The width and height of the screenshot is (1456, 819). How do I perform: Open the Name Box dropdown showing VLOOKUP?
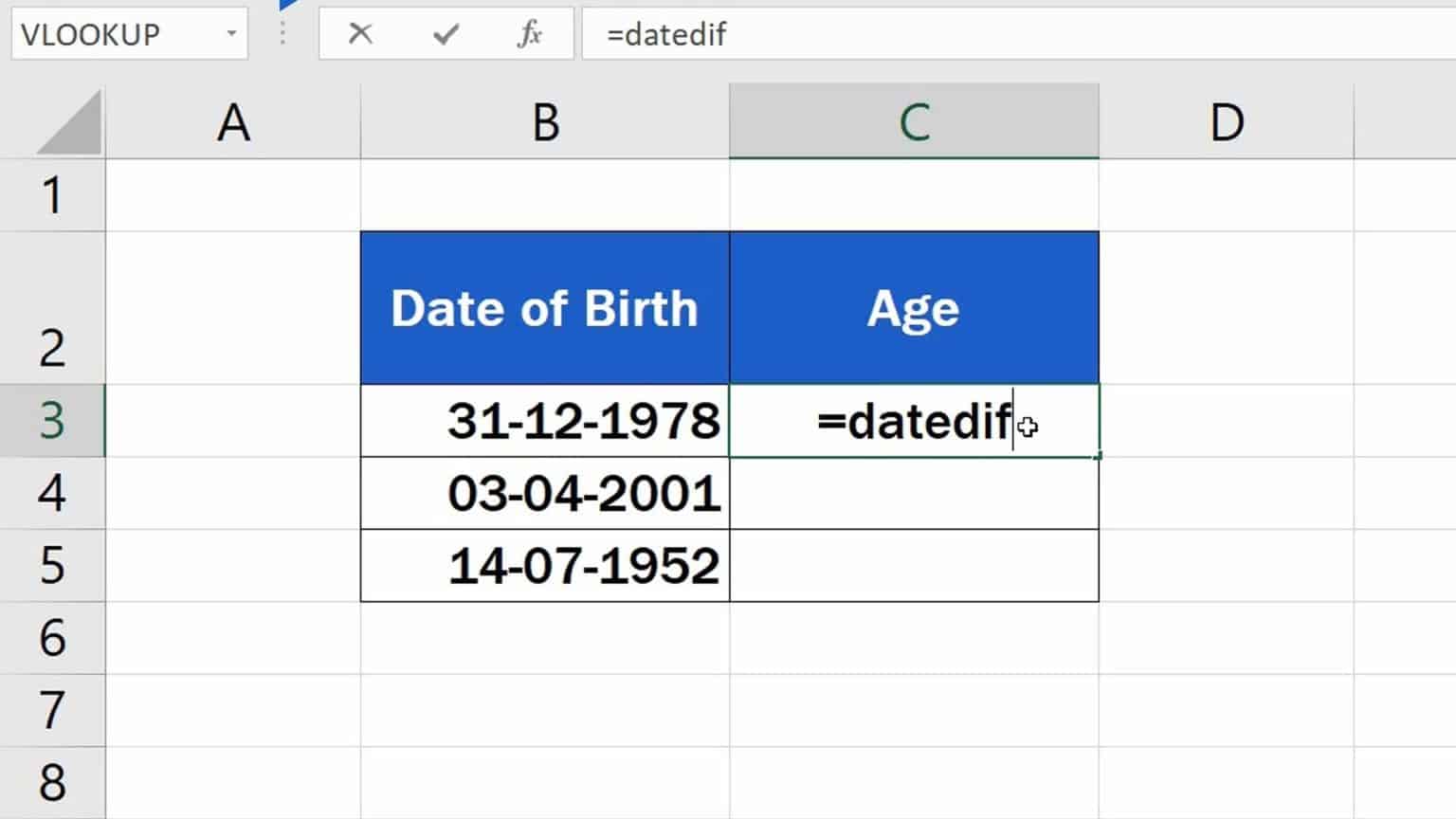[x=232, y=33]
